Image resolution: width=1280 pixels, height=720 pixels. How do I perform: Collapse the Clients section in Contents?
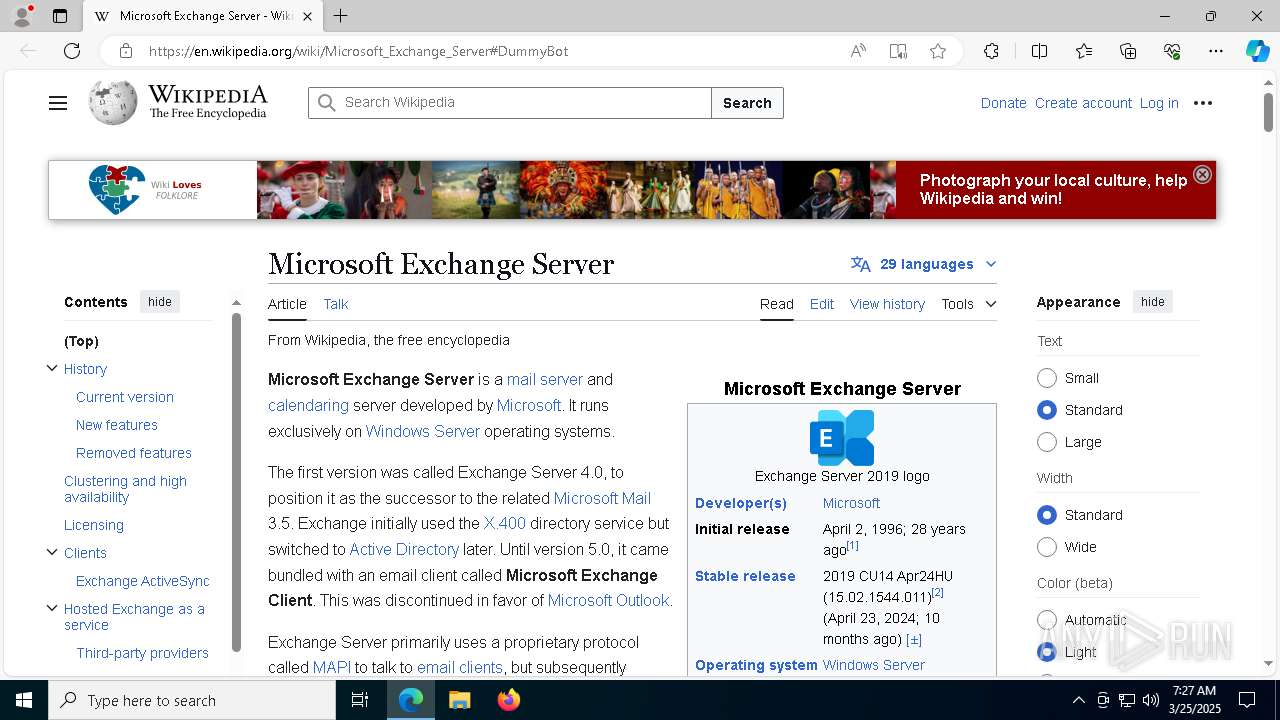coord(52,553)
